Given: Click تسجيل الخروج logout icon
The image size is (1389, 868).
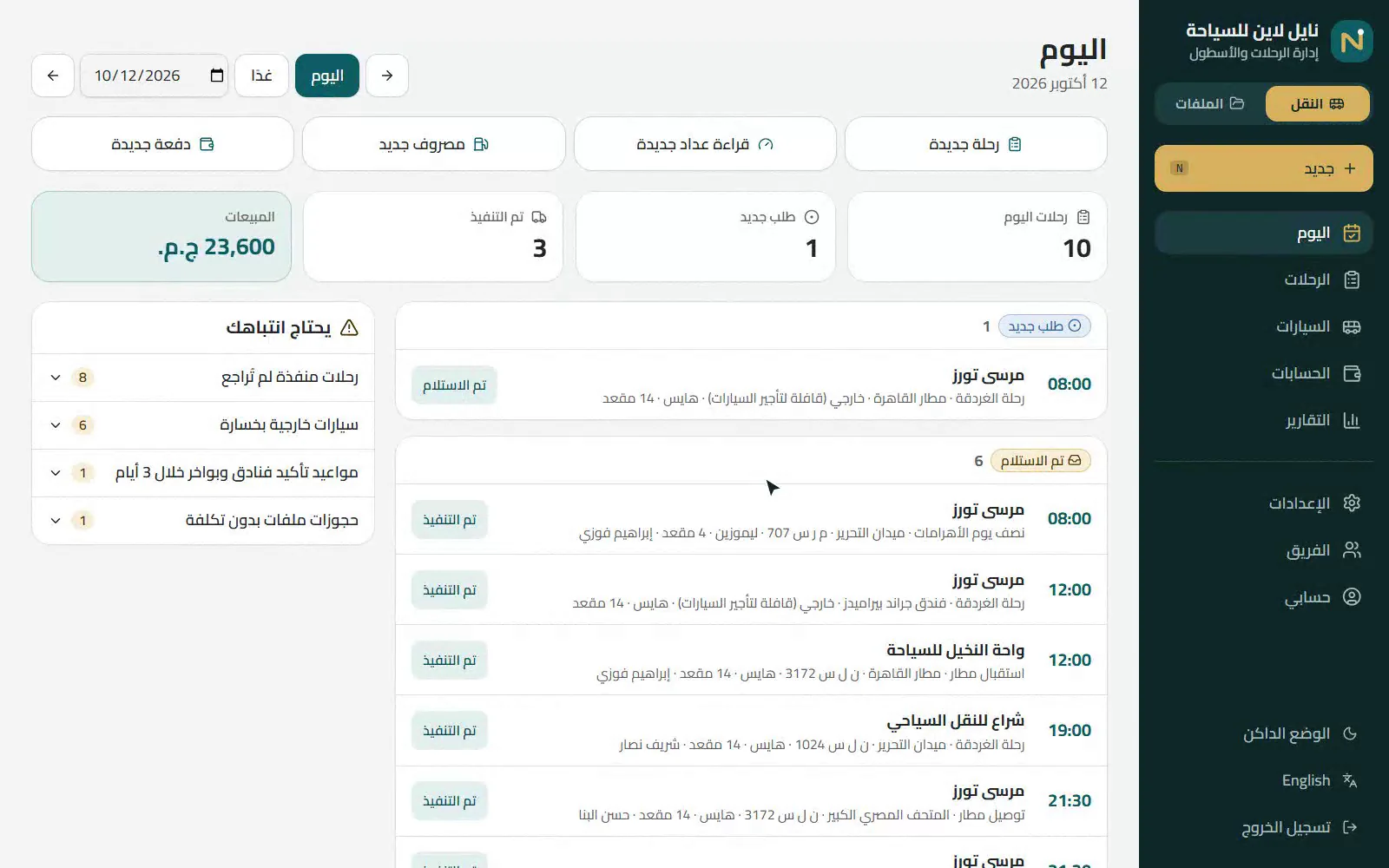Looking at the screenshot, I should (x=1350, y=827).
